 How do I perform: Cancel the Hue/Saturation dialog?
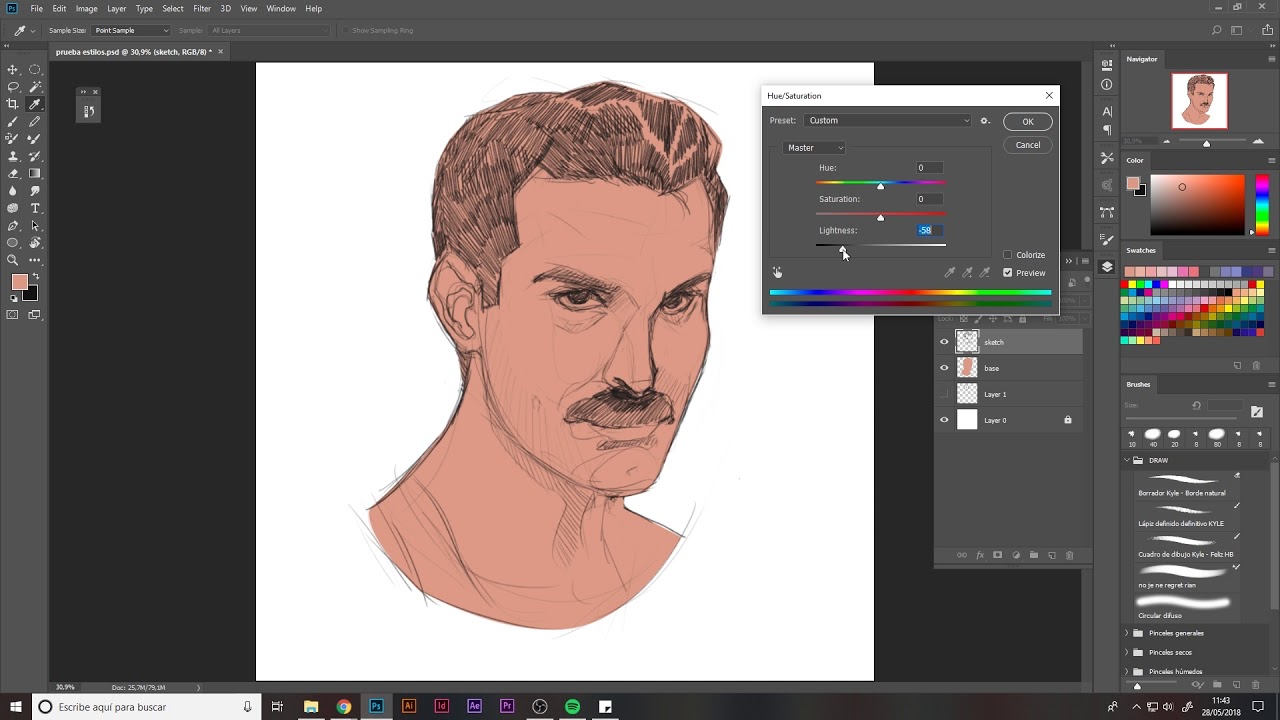pyautogui.click(x=1028, y=145)
